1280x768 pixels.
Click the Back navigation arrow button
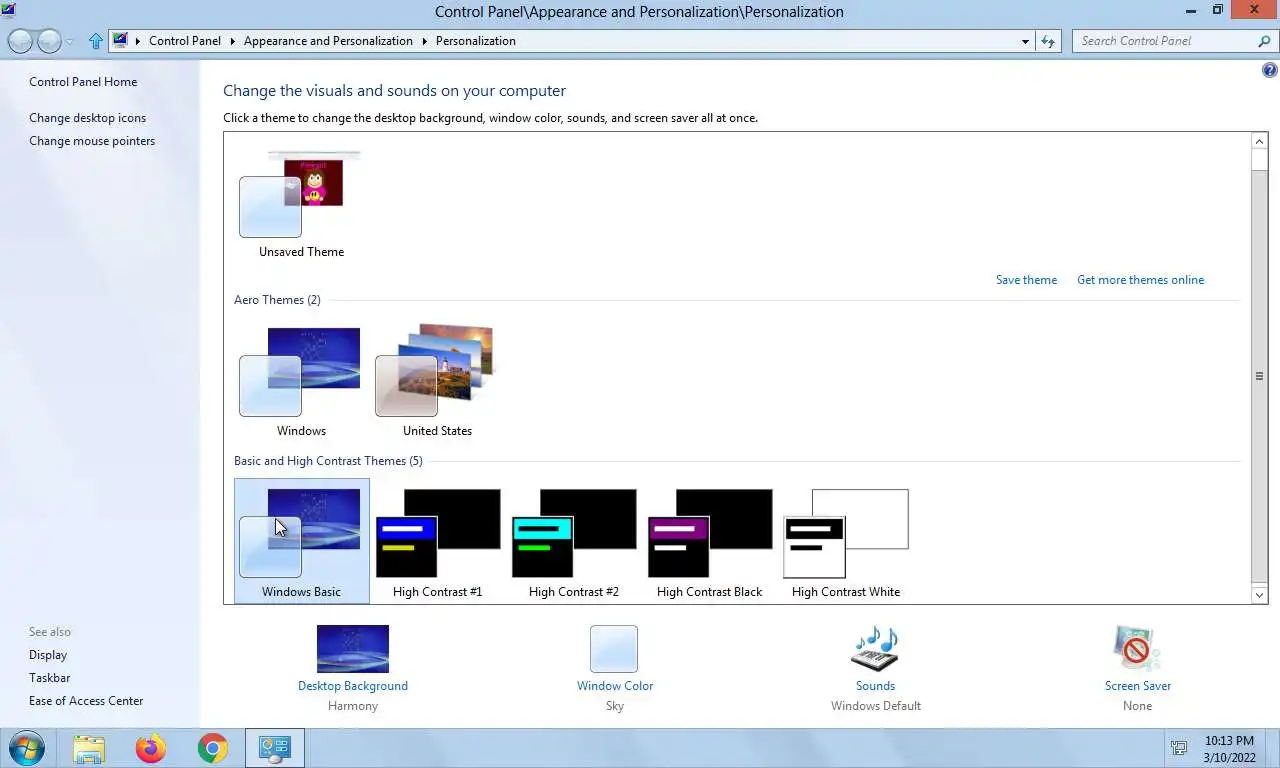[x=20, y=41]
